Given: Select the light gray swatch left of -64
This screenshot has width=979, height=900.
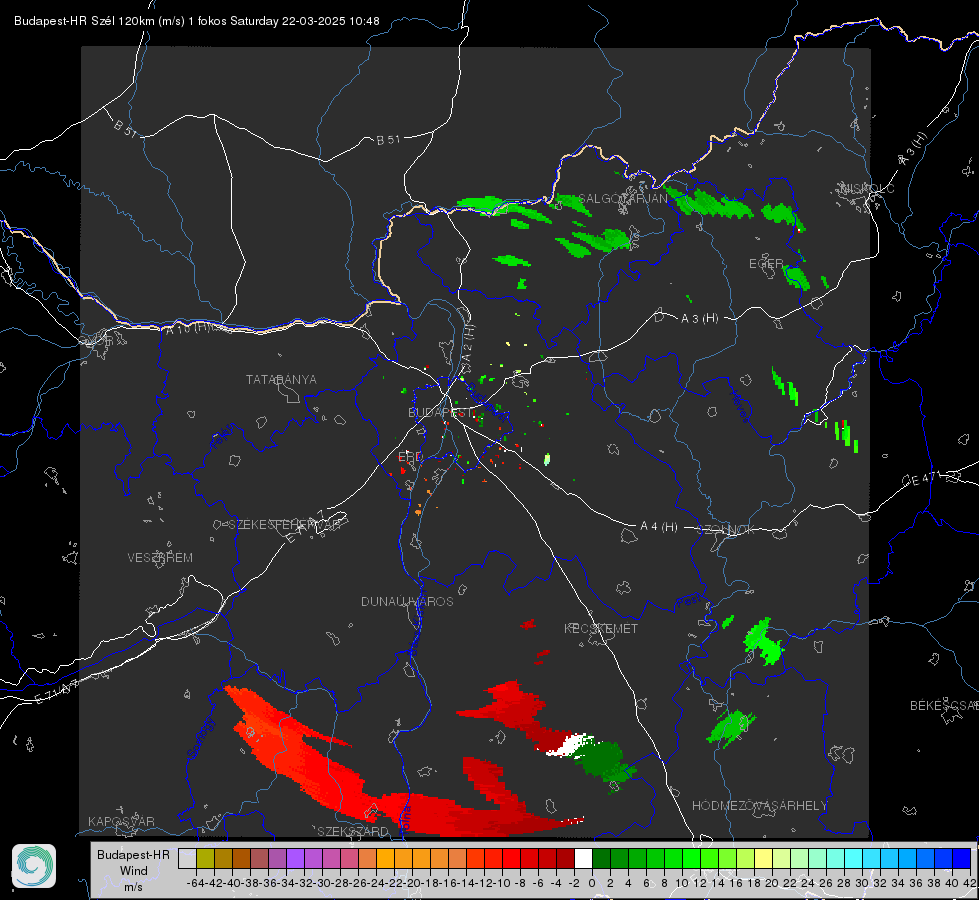Looking at the screenshot, I should pyautogui.click(x=187, y=858).
